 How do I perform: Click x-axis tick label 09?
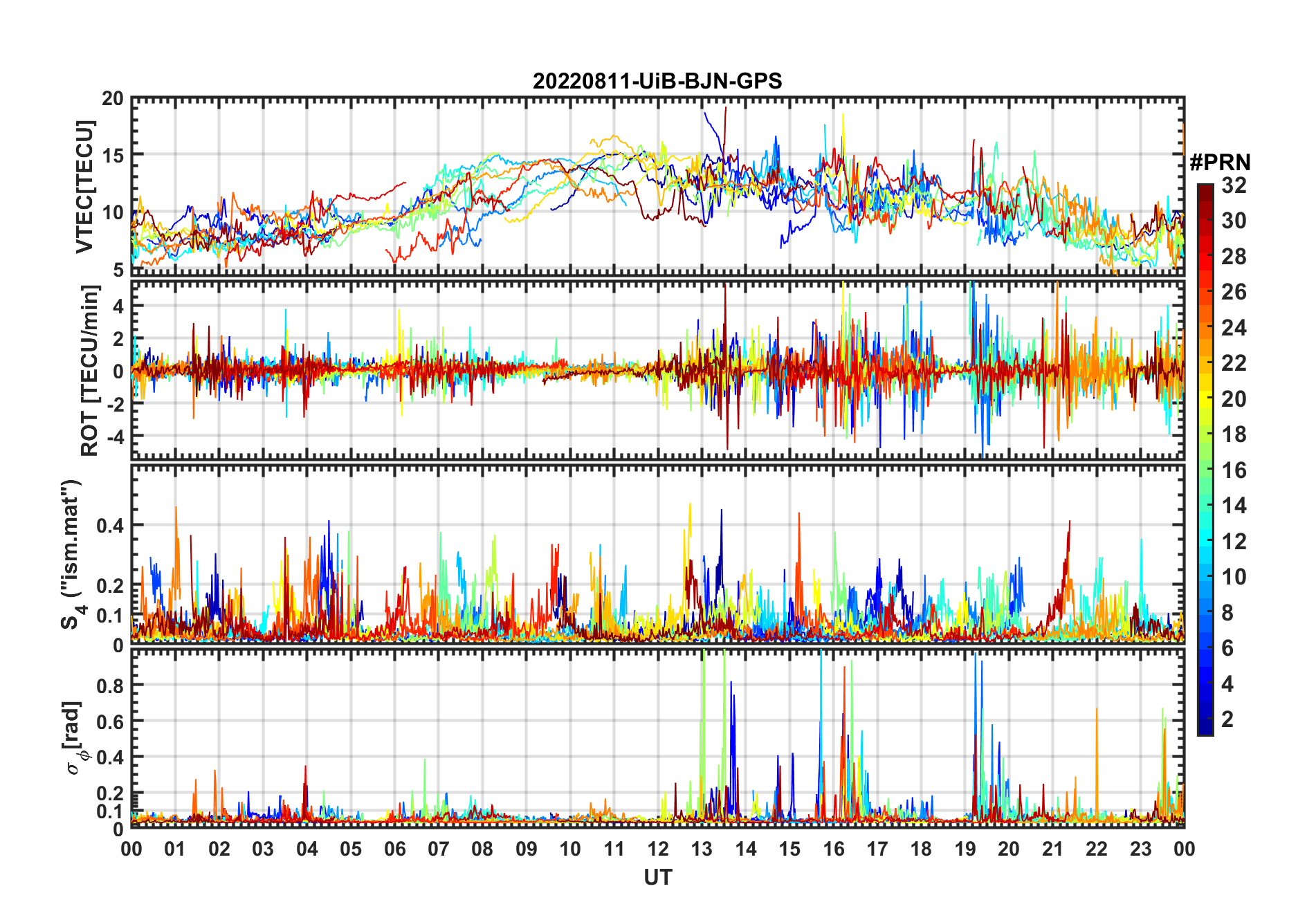527,849
